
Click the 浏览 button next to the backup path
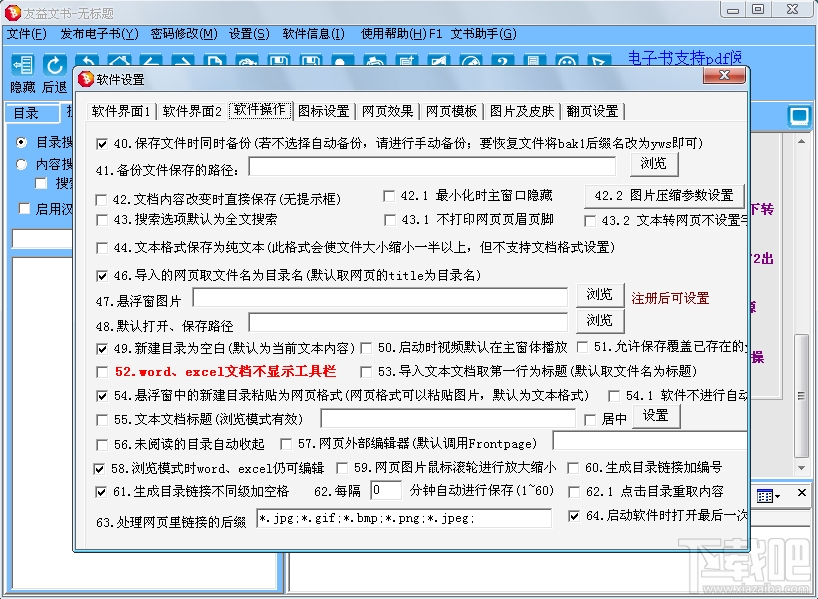654,164
